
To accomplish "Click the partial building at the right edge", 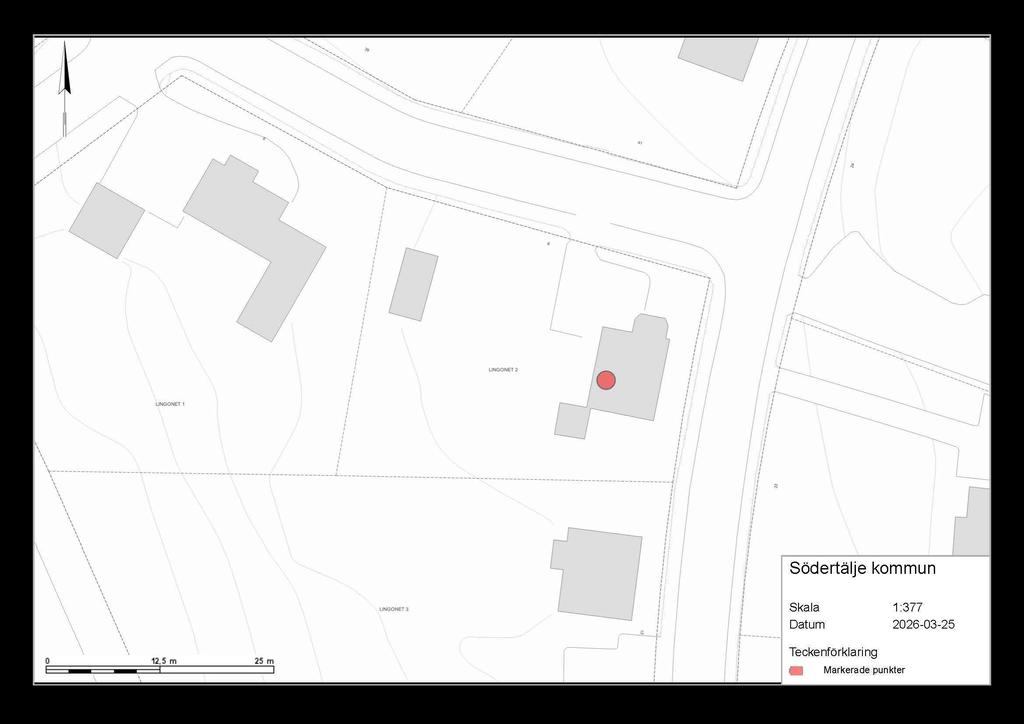I will [974, 521].
